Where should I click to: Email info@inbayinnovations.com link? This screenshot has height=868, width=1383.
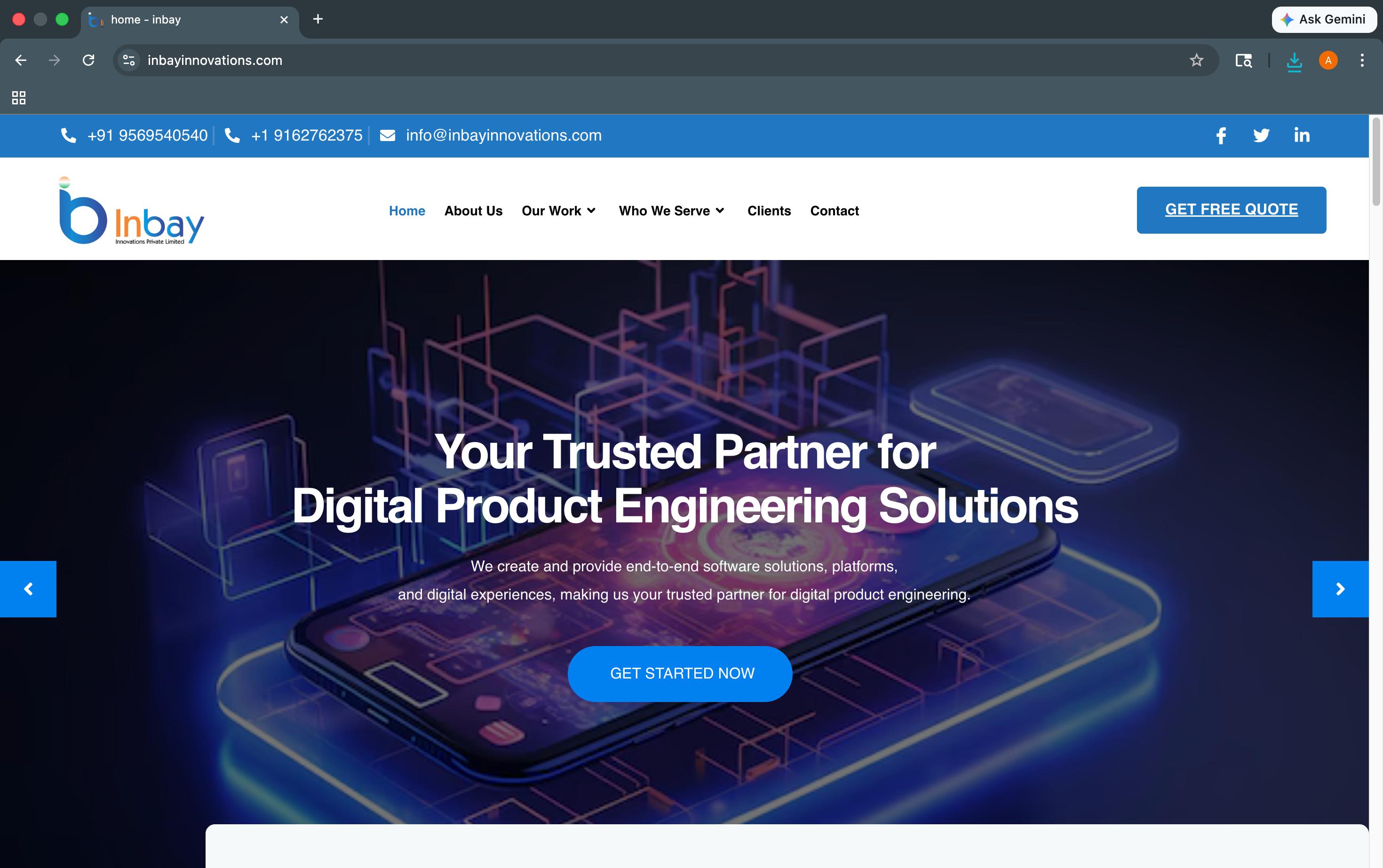(504, 135)
